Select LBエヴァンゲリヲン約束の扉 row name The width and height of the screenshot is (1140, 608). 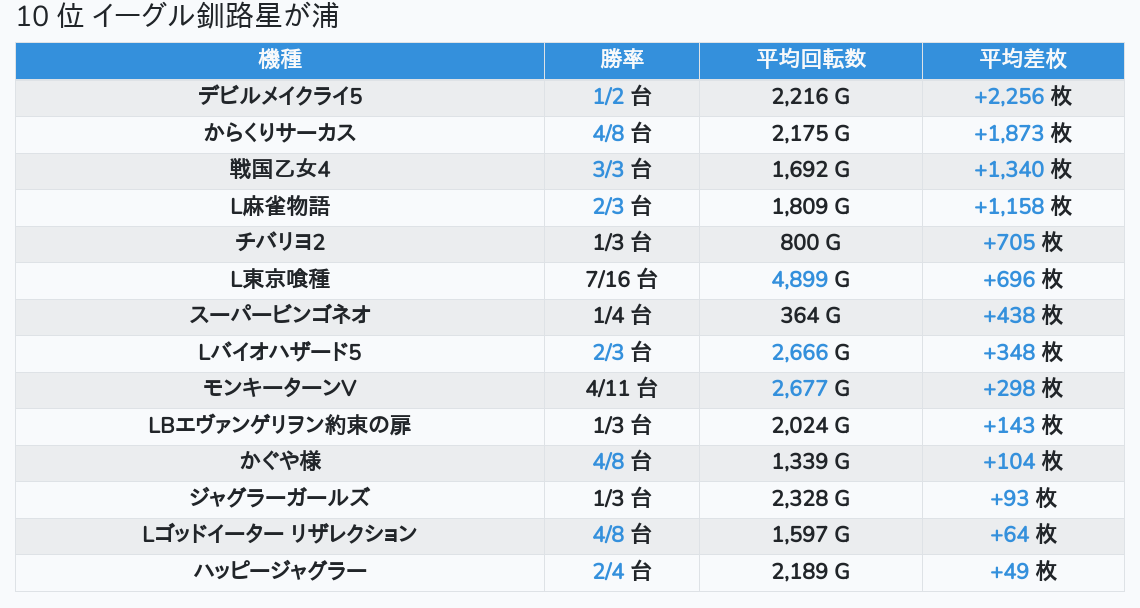pos(280,425)
